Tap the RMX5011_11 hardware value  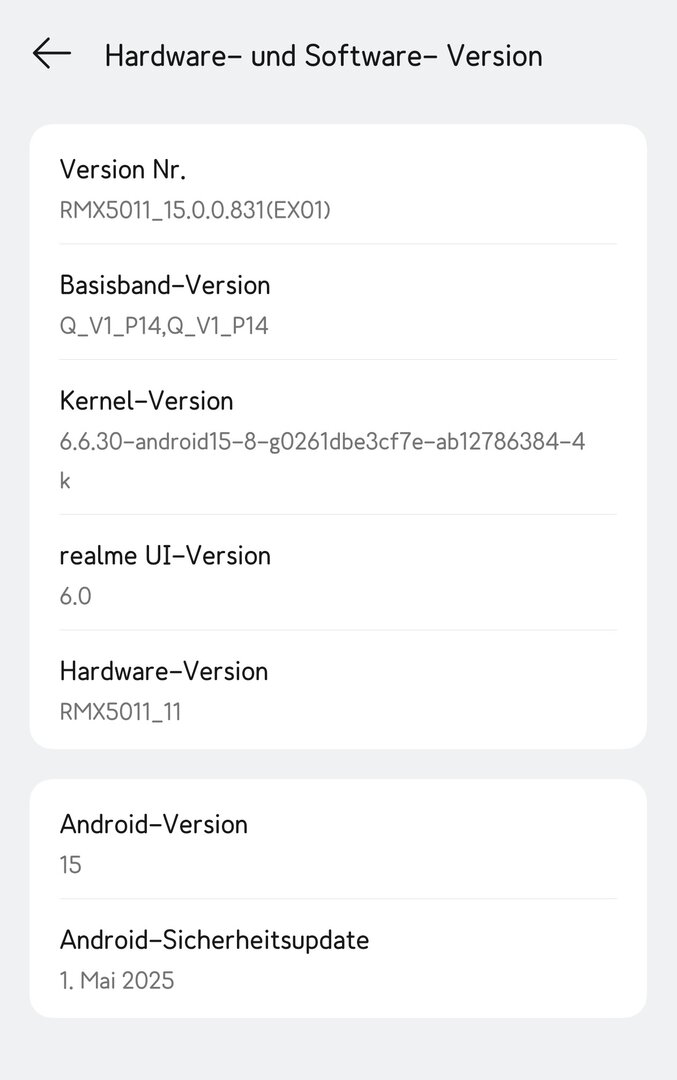[x=121, y=712]
